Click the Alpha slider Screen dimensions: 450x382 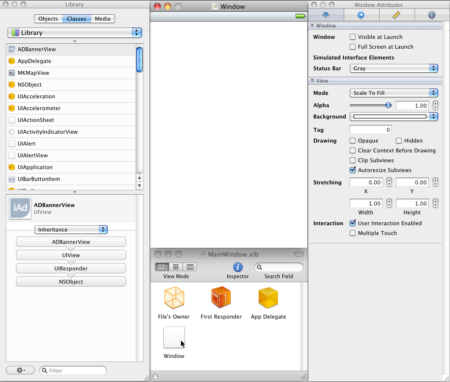point(371,105)
